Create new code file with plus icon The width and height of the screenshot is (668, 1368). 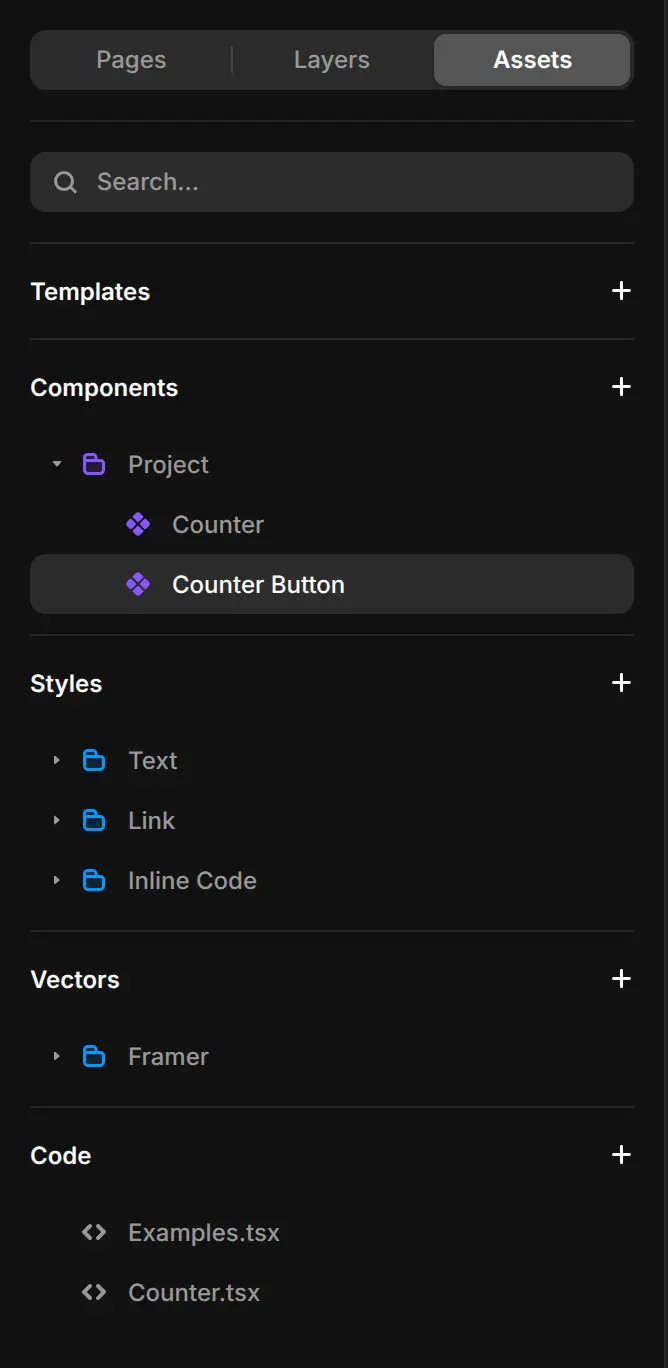621,1155
